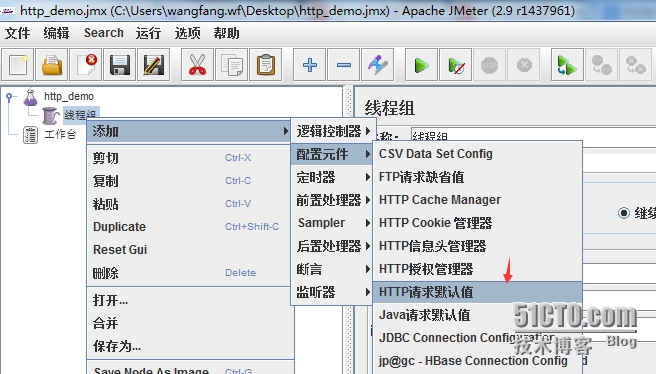Image resolution: width=656 pixels, height=374 pixels.
Task: Click the Close test plan icon
Action: (x=86, y=65)
